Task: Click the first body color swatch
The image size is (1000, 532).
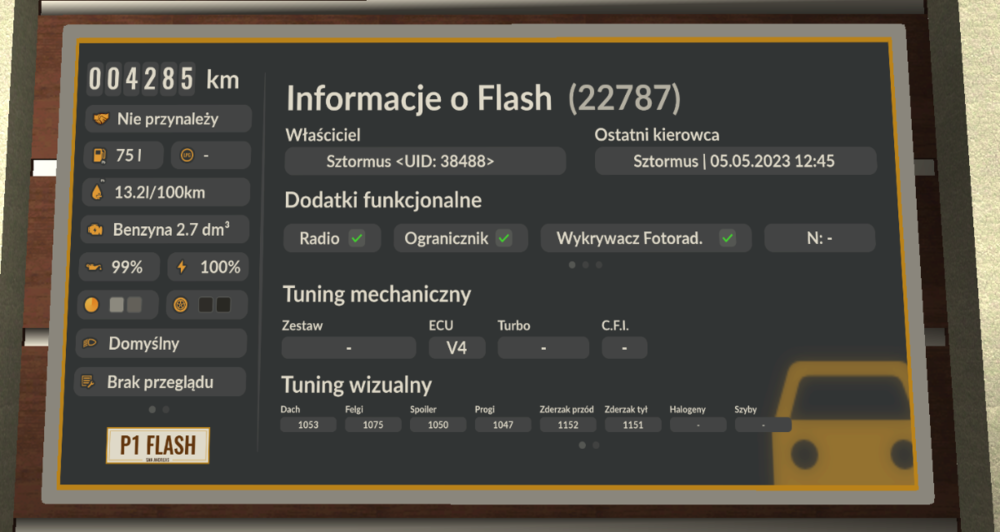Action: (x=116, y=305)
